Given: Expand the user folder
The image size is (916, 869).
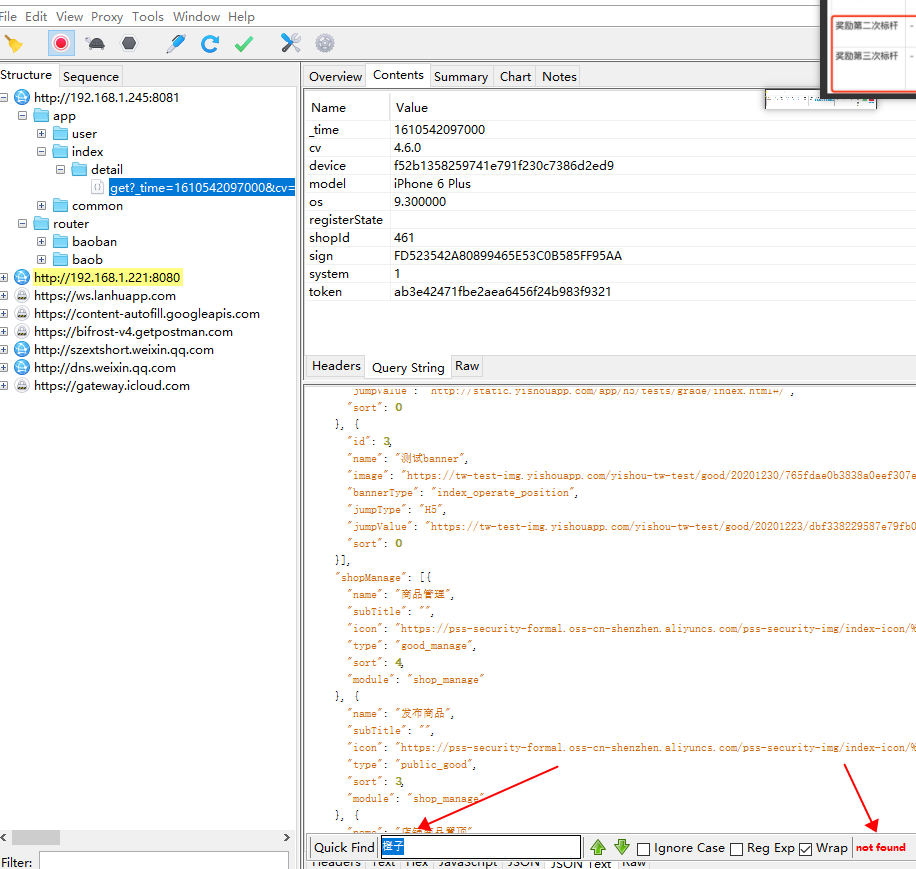Looking at the screenshot, I should pyautogui.click(x=41, y=134).
